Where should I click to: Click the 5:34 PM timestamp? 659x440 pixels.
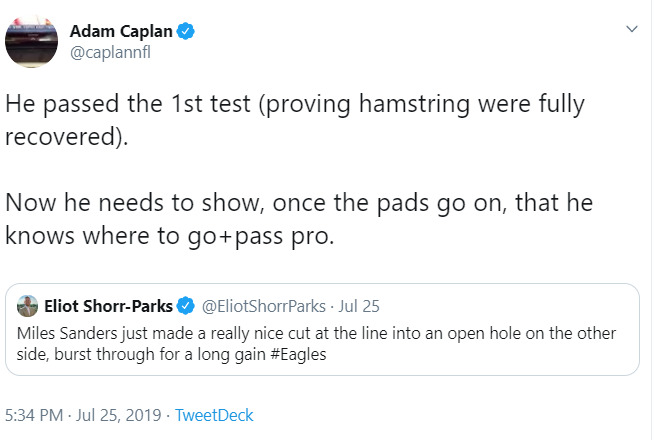34,415
